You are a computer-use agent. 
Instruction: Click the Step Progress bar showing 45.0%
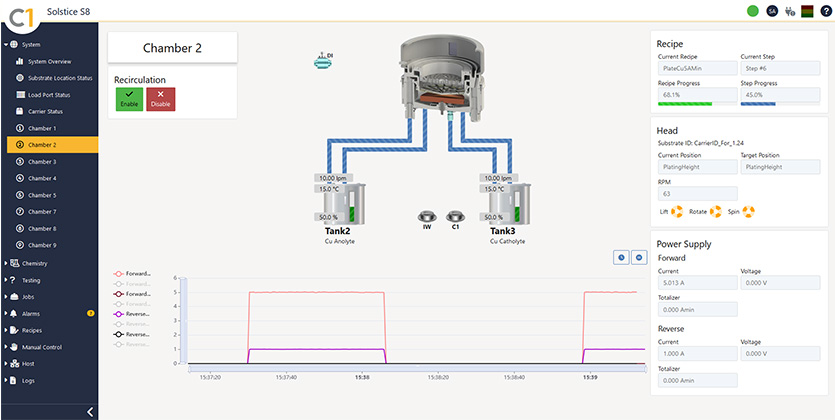tap(780, 104)
